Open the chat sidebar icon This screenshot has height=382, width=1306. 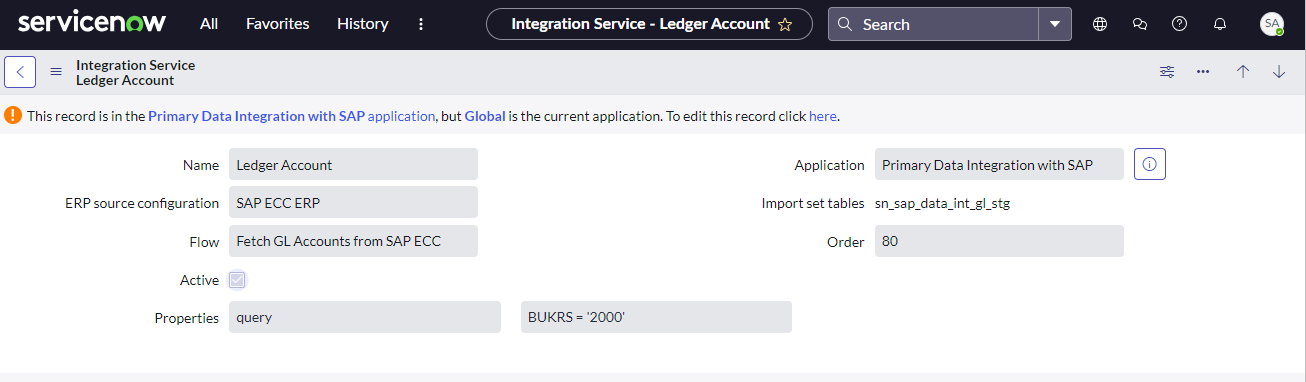[x=1140, y=24]
